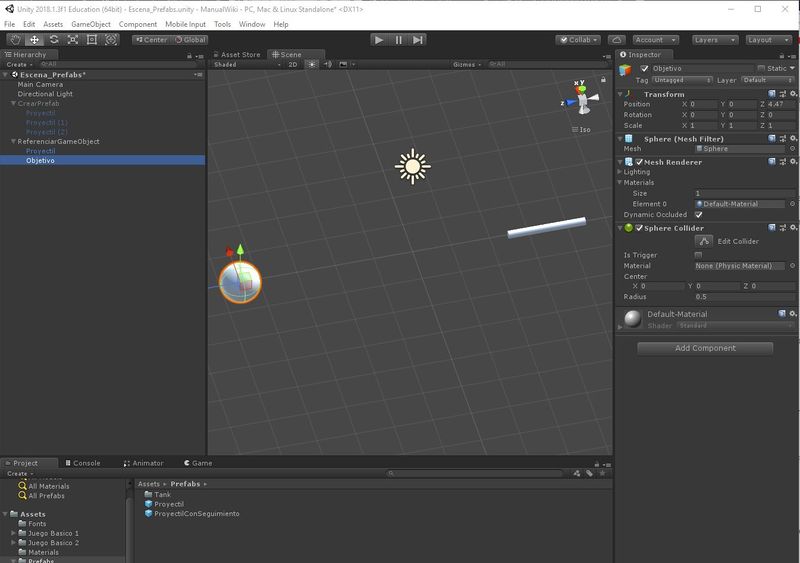Select the Directional Light sun gizmo in scene
Image resolution: width=800 pixels, height=563 pixels.
(412, 166)
